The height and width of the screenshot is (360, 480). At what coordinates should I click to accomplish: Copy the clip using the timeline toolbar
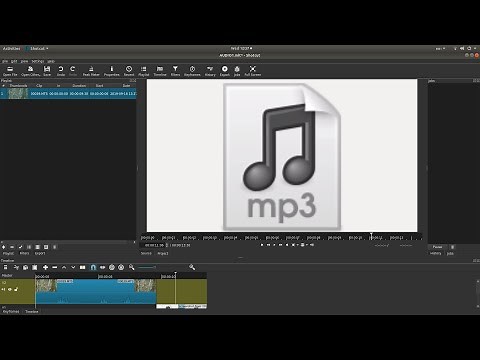[25, 267]
